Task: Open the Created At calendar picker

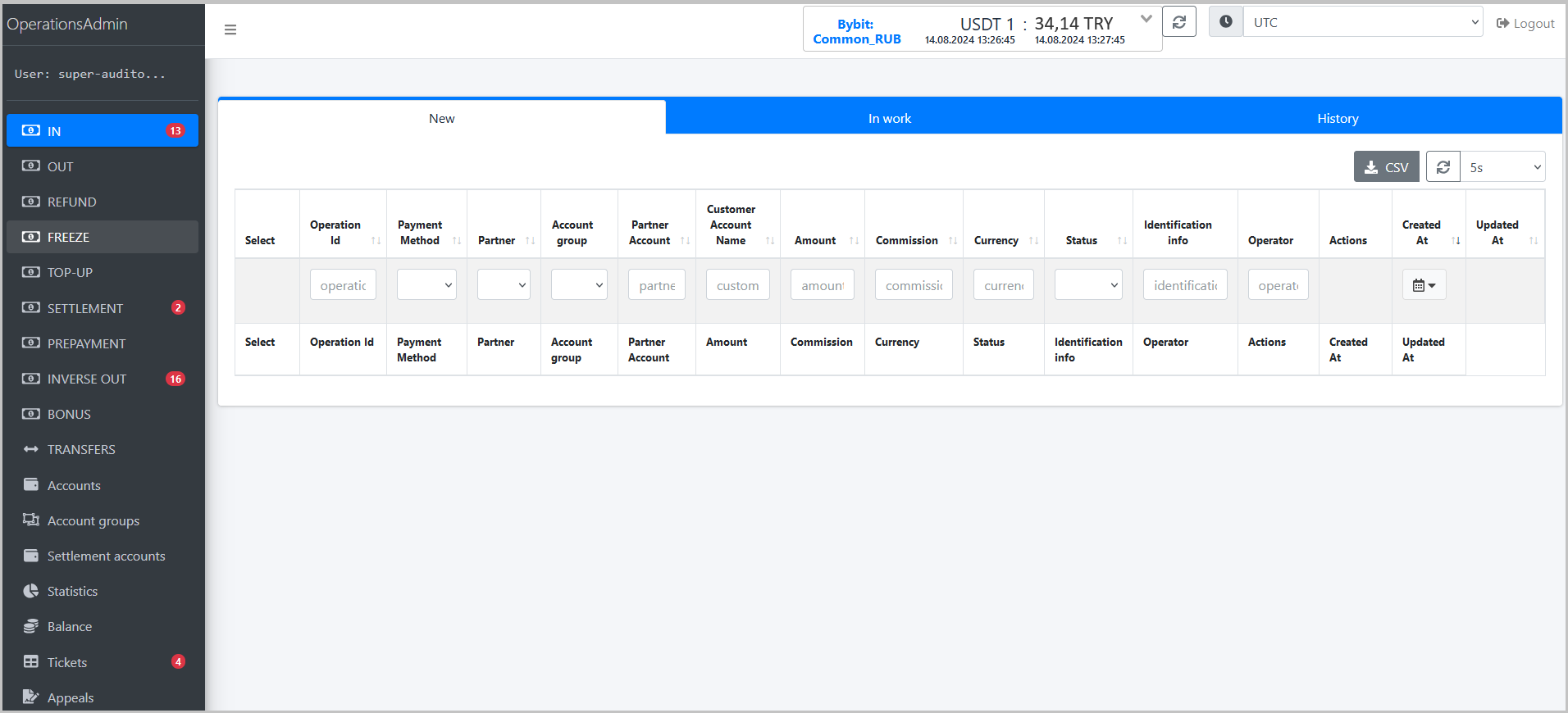Action: coord(1424,285)
